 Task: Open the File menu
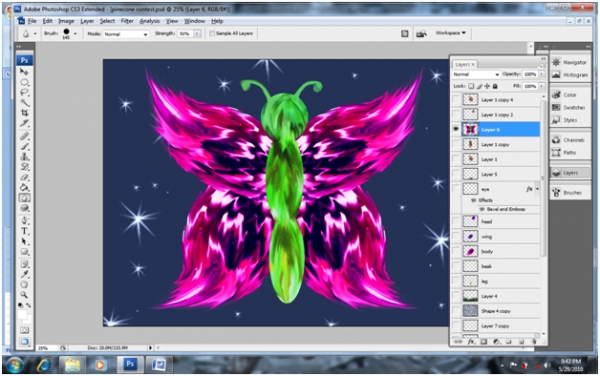32,21
